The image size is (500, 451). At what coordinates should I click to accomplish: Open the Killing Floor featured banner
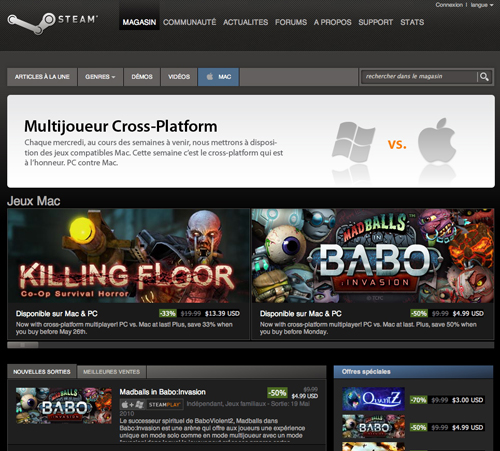click(x=128, y=256)
